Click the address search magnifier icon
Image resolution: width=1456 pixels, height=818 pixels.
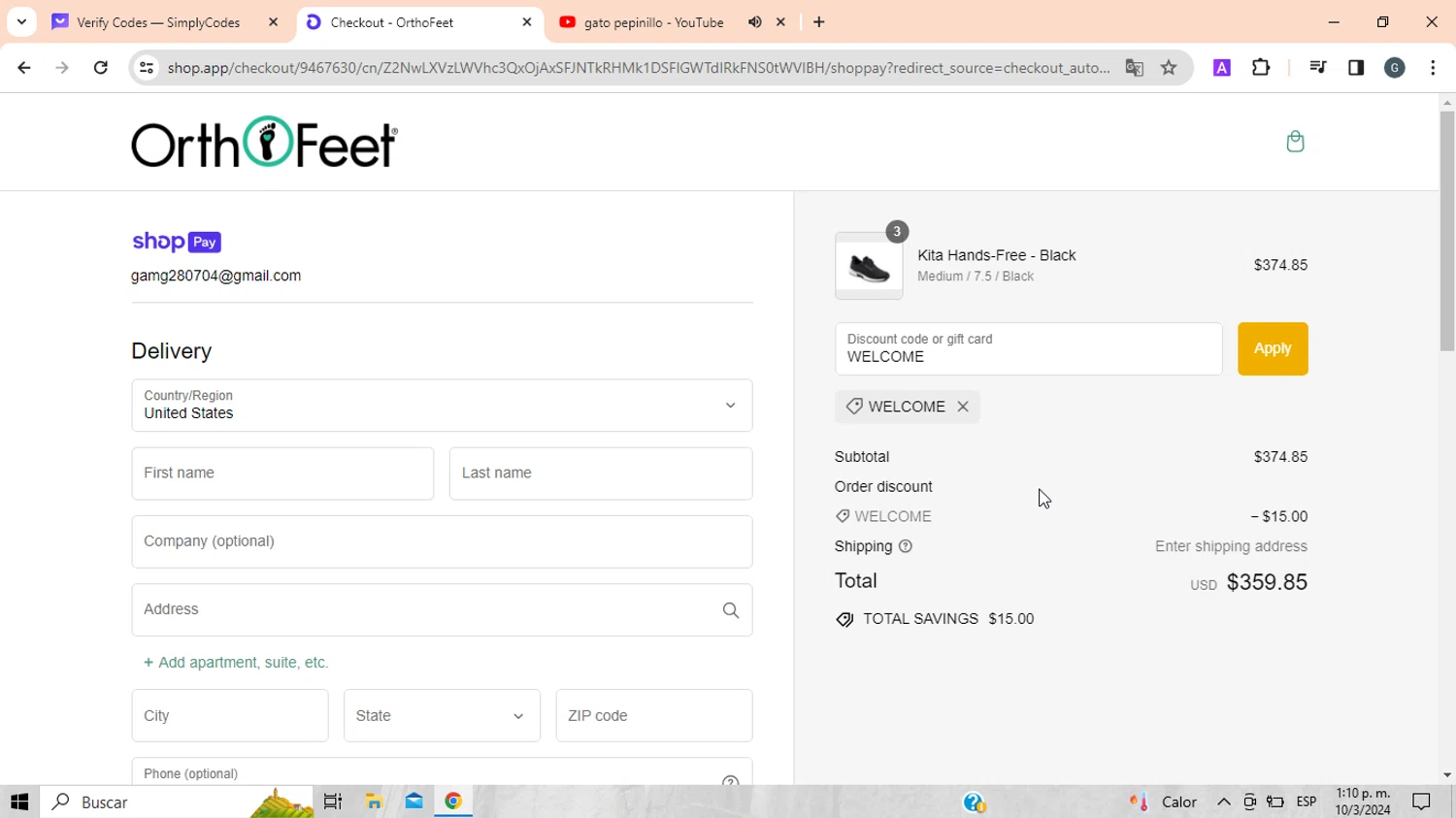point(731,610)
